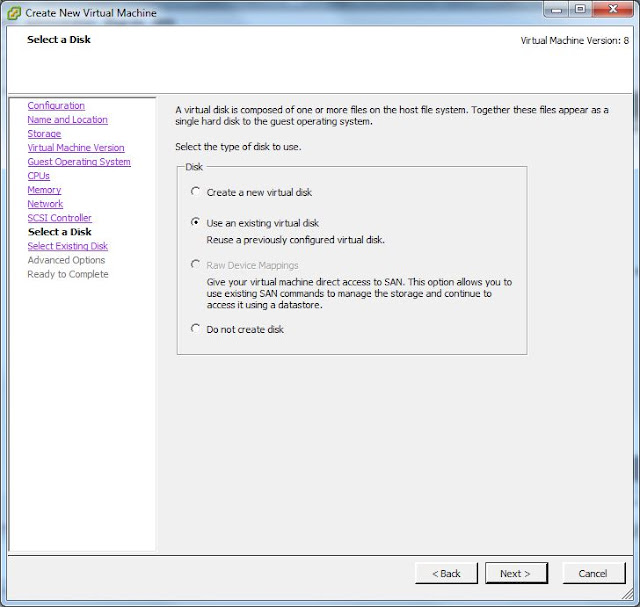Open the CPUs step link

coord(39,176)
